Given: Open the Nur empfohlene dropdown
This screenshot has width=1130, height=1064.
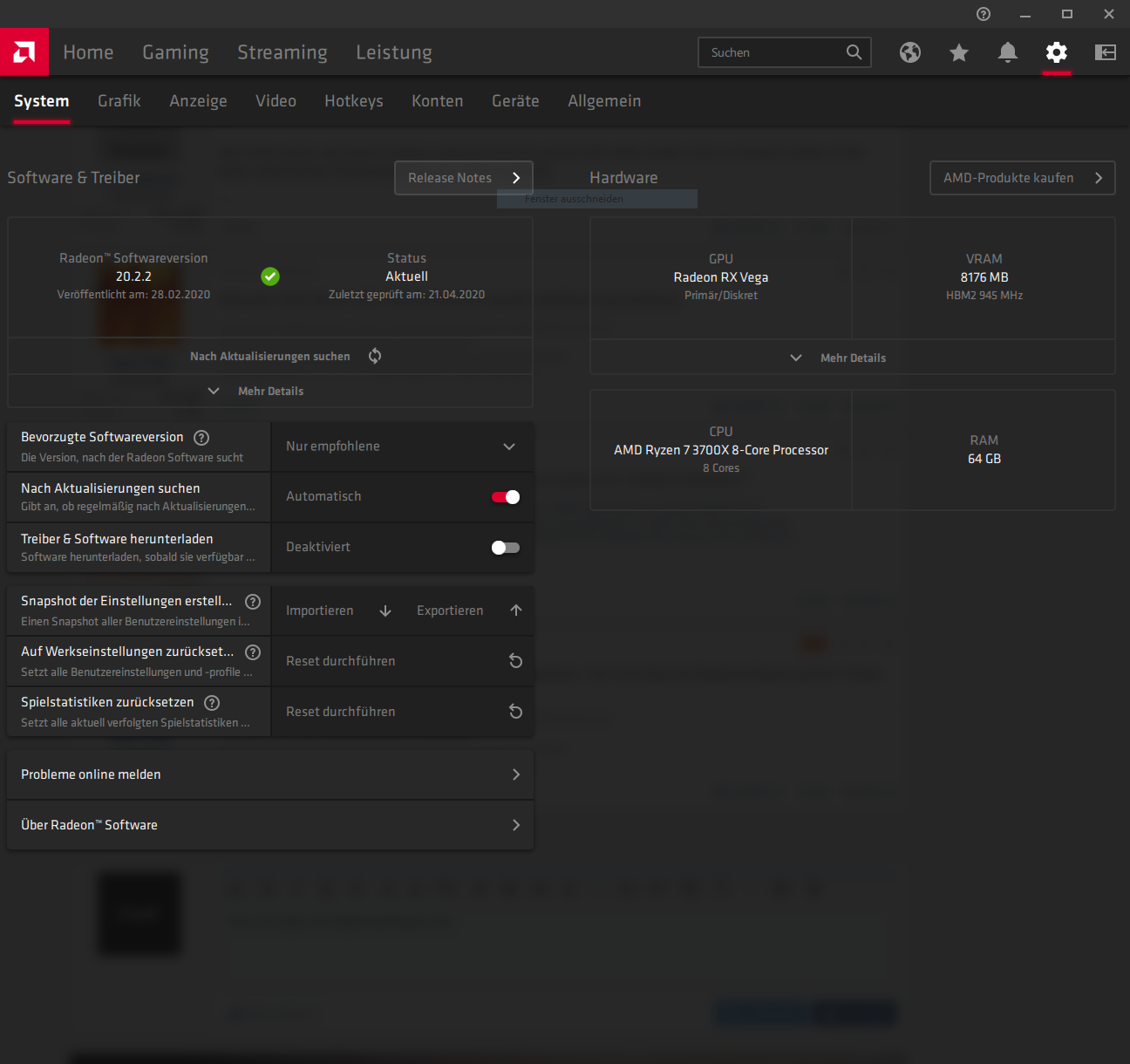Looking at the screenshot, I should 402,447.
